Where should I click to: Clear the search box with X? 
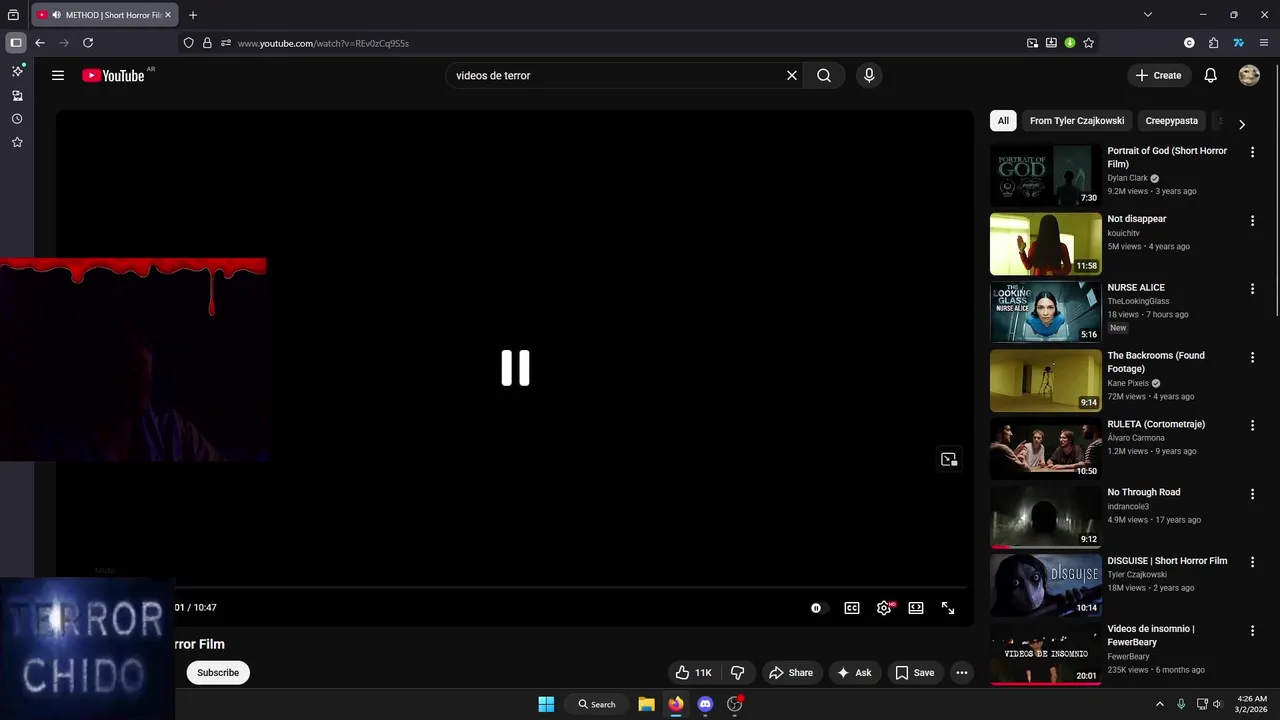792,75
